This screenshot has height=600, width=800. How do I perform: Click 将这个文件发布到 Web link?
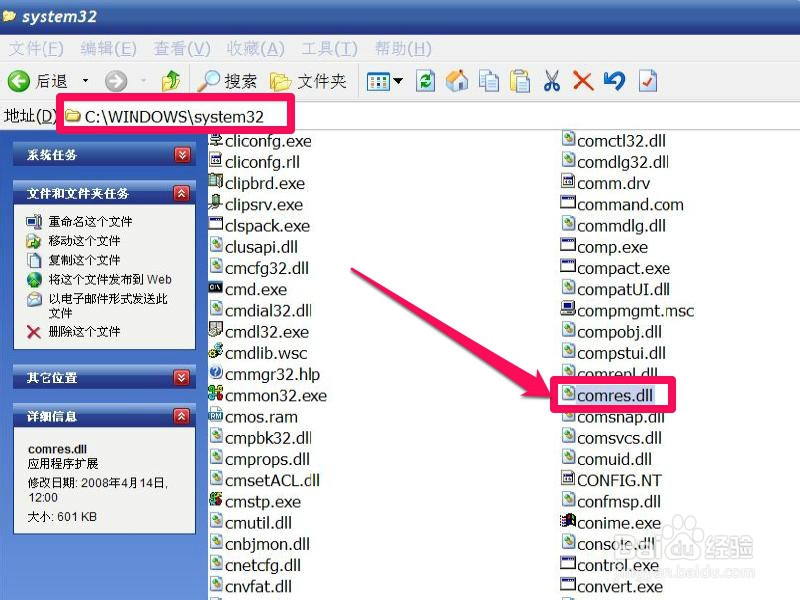click(110, 279)
